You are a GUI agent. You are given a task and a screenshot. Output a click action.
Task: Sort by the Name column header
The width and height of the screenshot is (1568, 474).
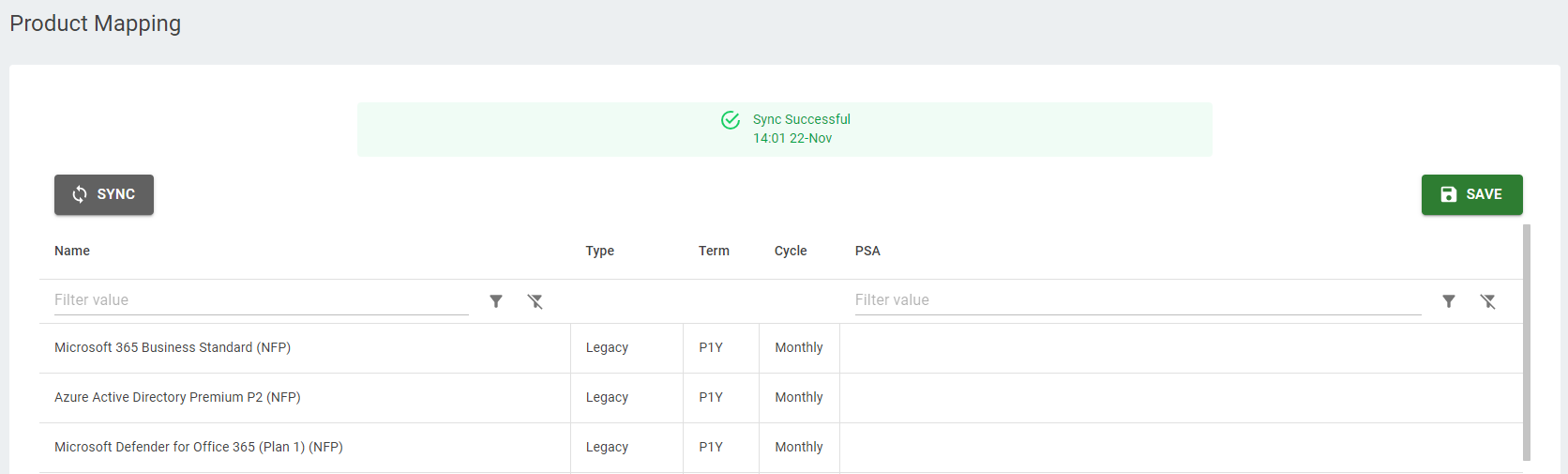[x=72, y=251]
